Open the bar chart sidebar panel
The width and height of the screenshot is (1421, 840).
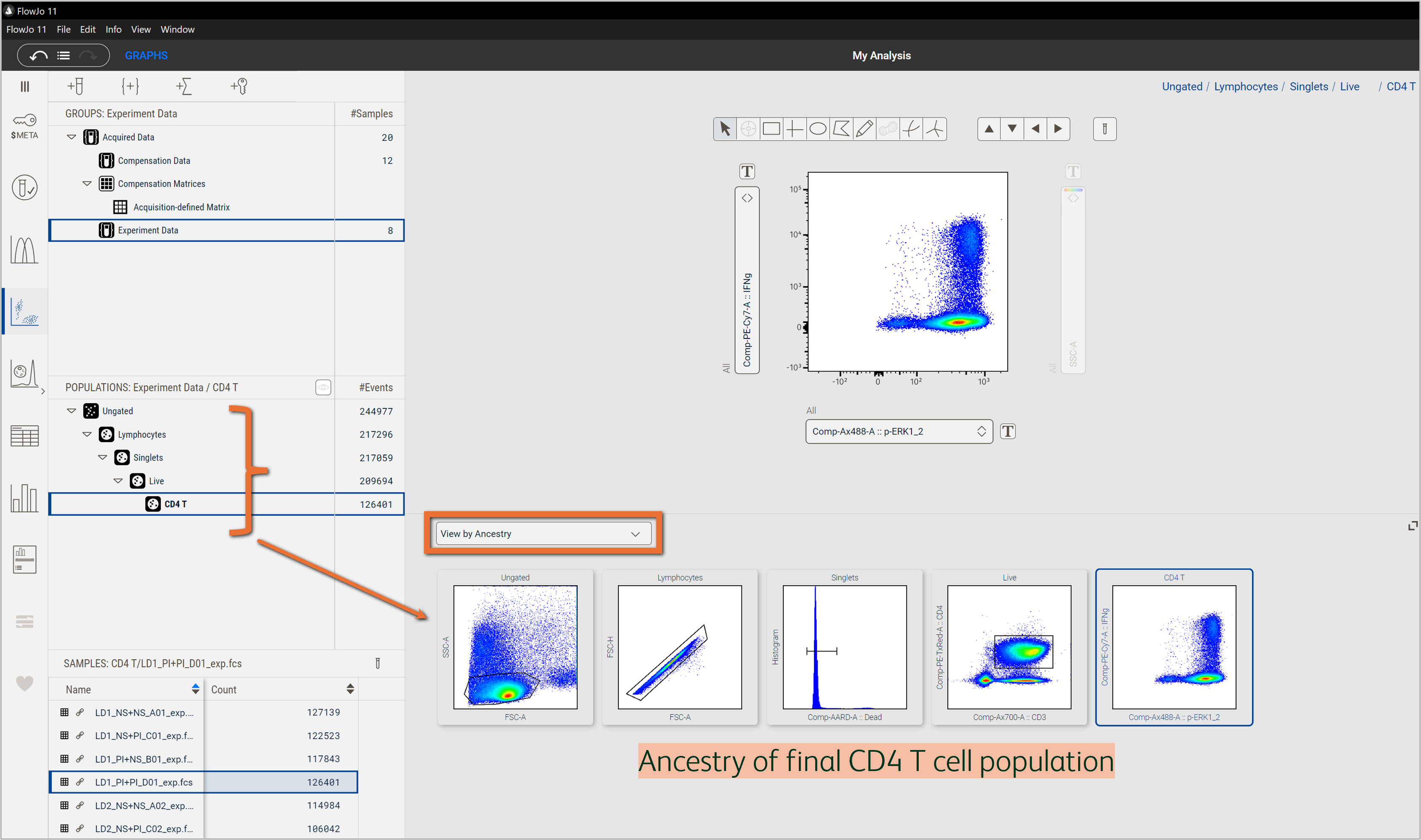(x=24, y=497)
